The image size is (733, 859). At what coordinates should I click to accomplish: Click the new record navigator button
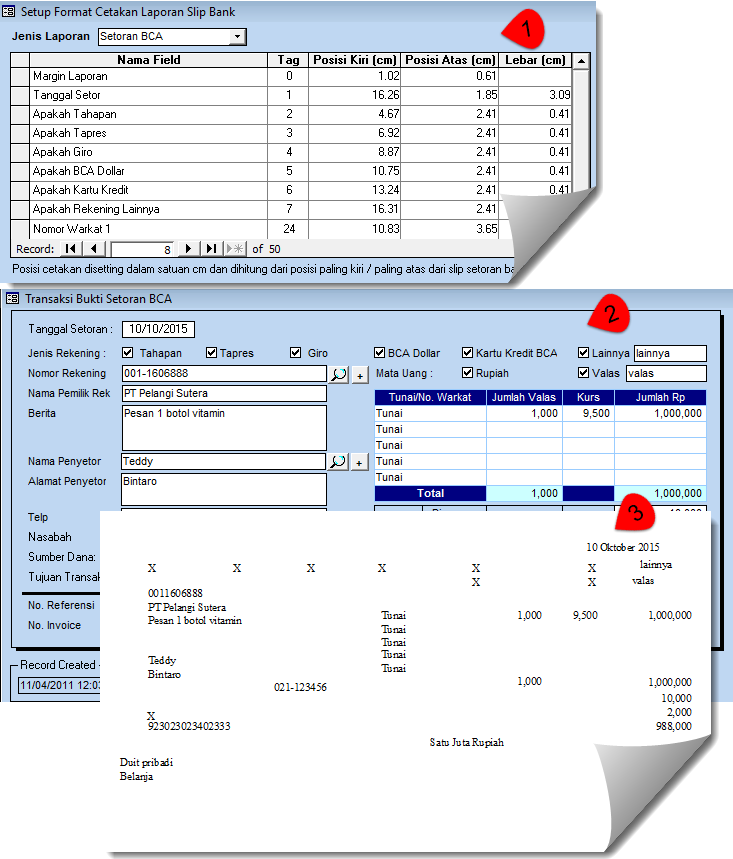235,249
